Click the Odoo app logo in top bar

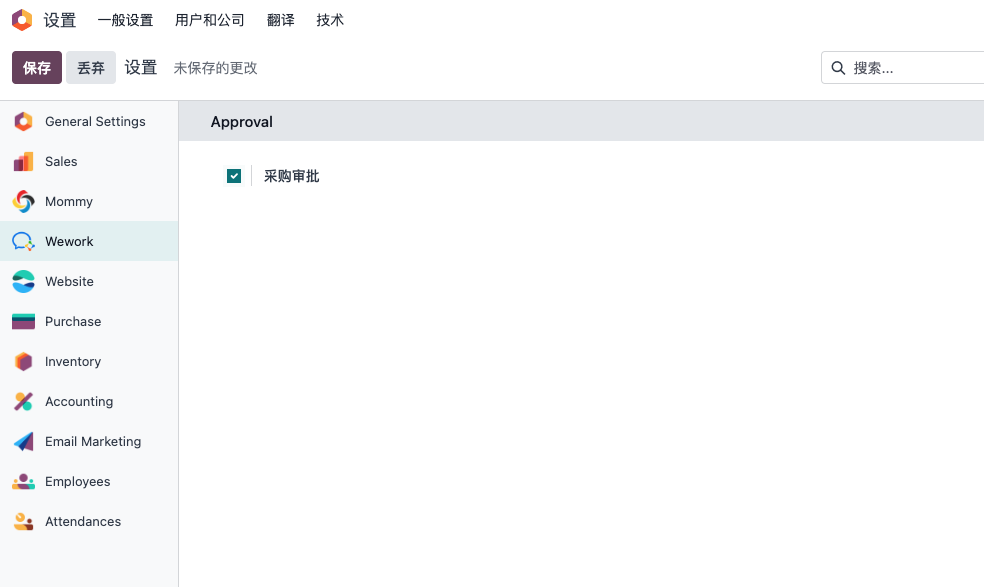(x=22, y=20)
